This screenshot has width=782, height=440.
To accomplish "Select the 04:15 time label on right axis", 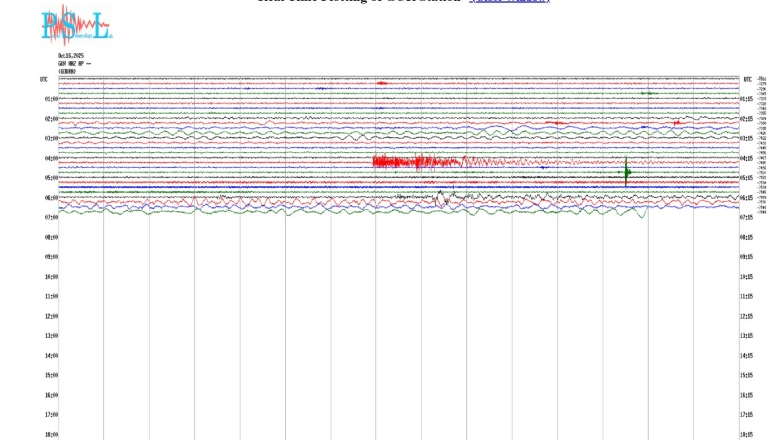I will click(x=748, y=158).
